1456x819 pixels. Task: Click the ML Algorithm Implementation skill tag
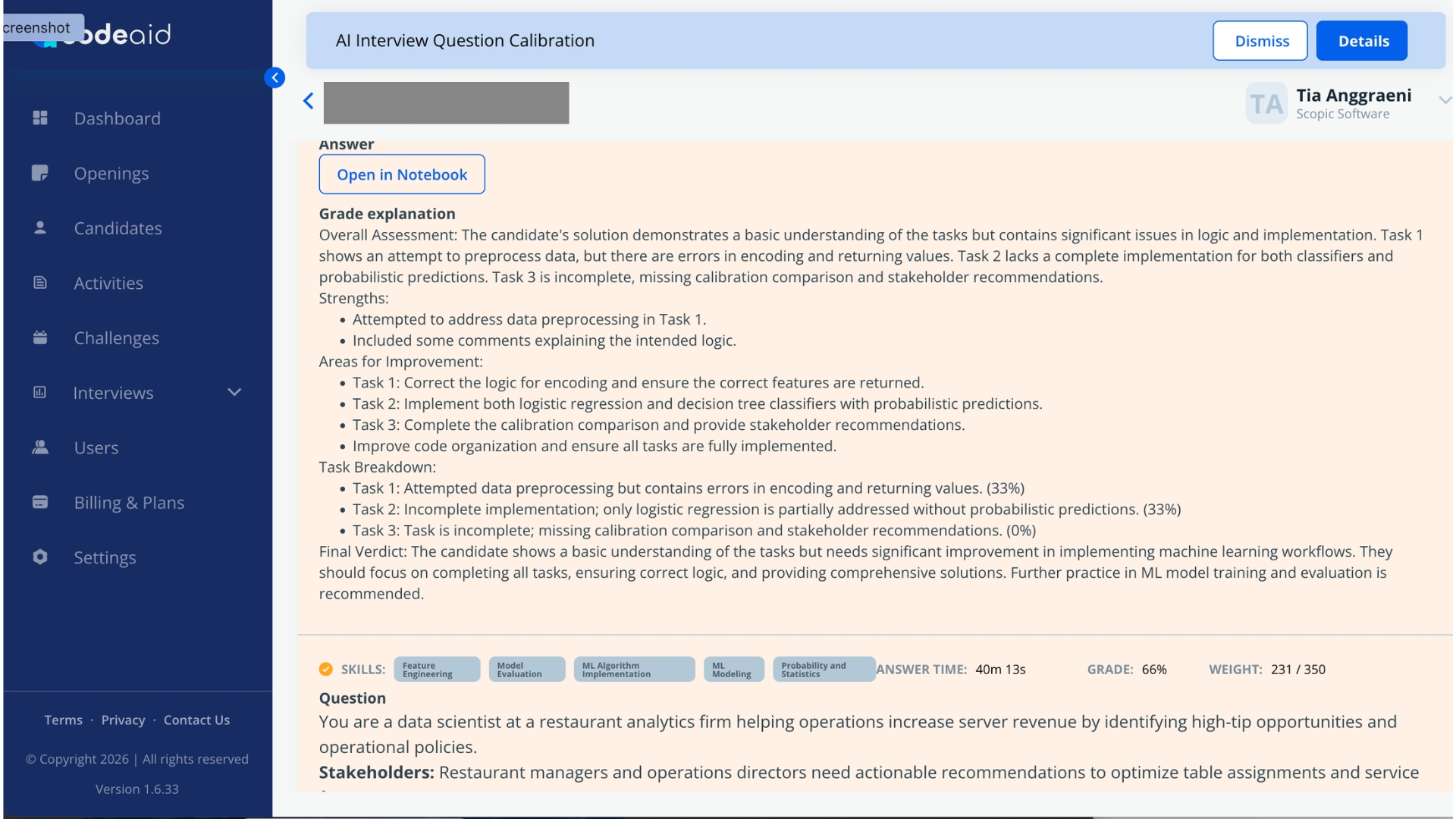pos(634,669)
